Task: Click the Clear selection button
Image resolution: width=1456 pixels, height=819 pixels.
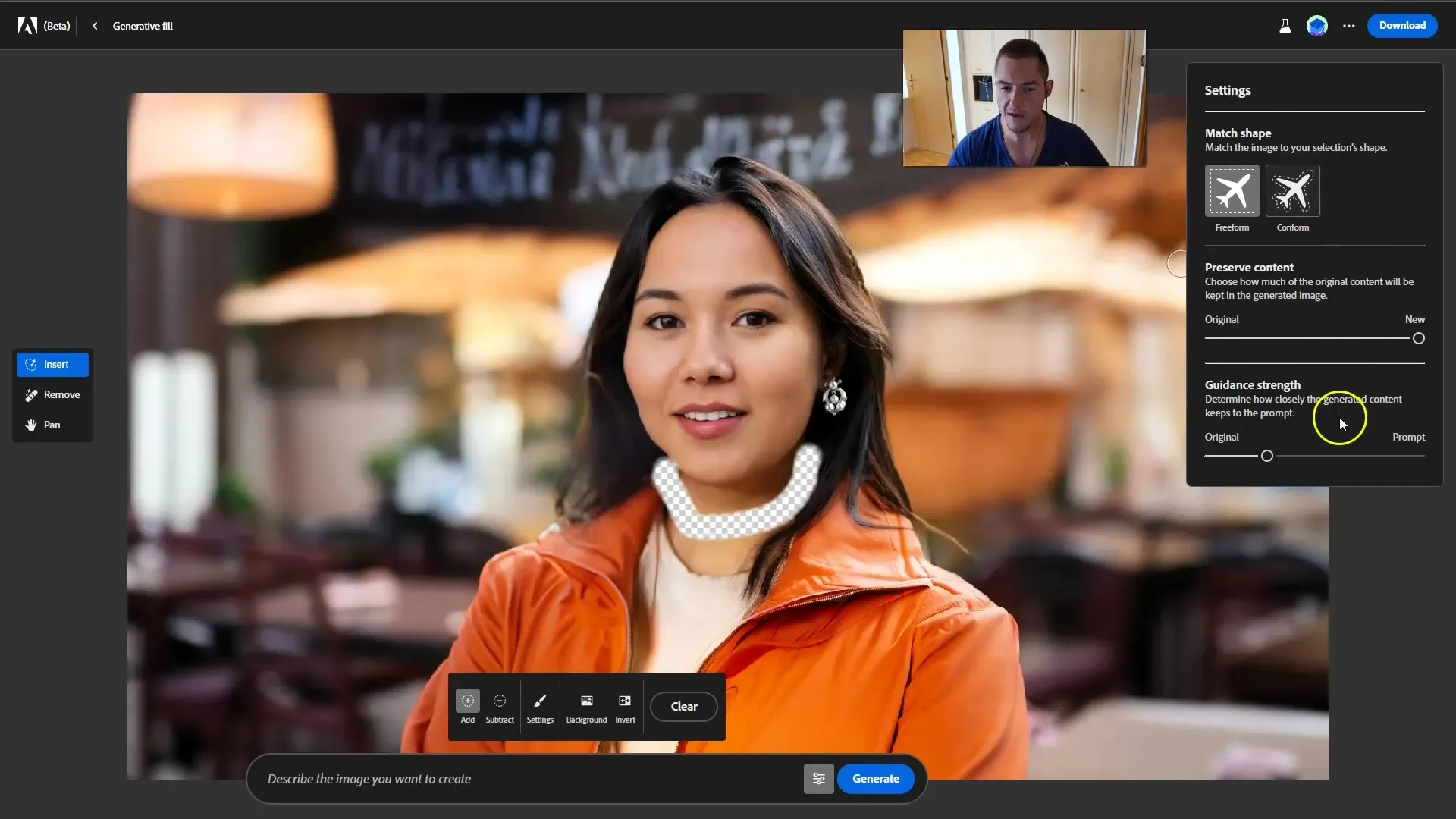Action: click(x=684, y=706)
